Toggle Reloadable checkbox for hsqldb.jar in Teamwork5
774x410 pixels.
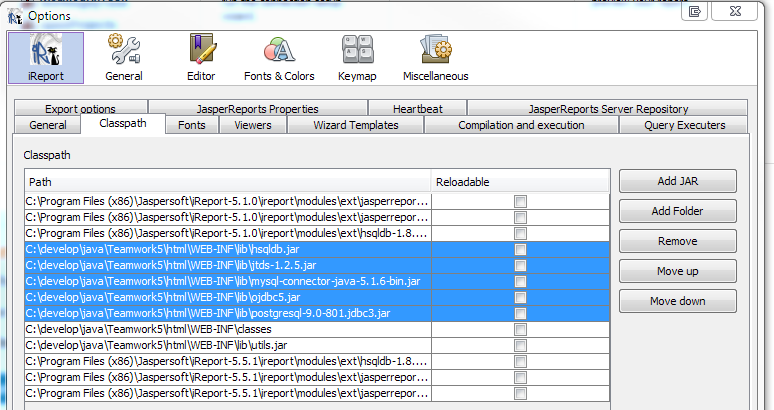[519, 249]
